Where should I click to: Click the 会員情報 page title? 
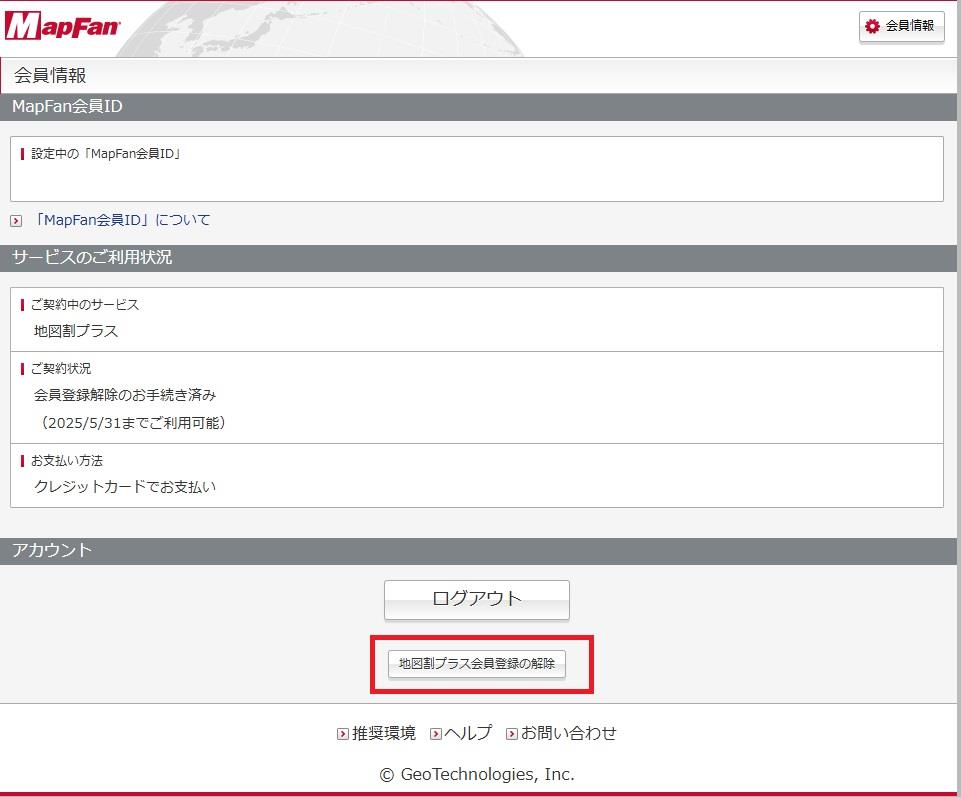(x=50, y=75)
